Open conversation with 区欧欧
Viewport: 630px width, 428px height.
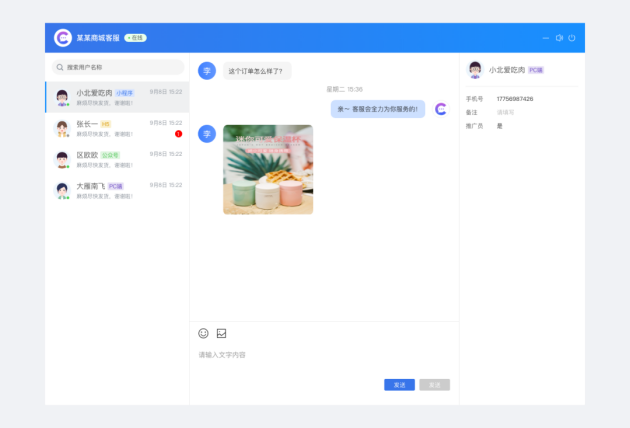(x=117, y=159)
